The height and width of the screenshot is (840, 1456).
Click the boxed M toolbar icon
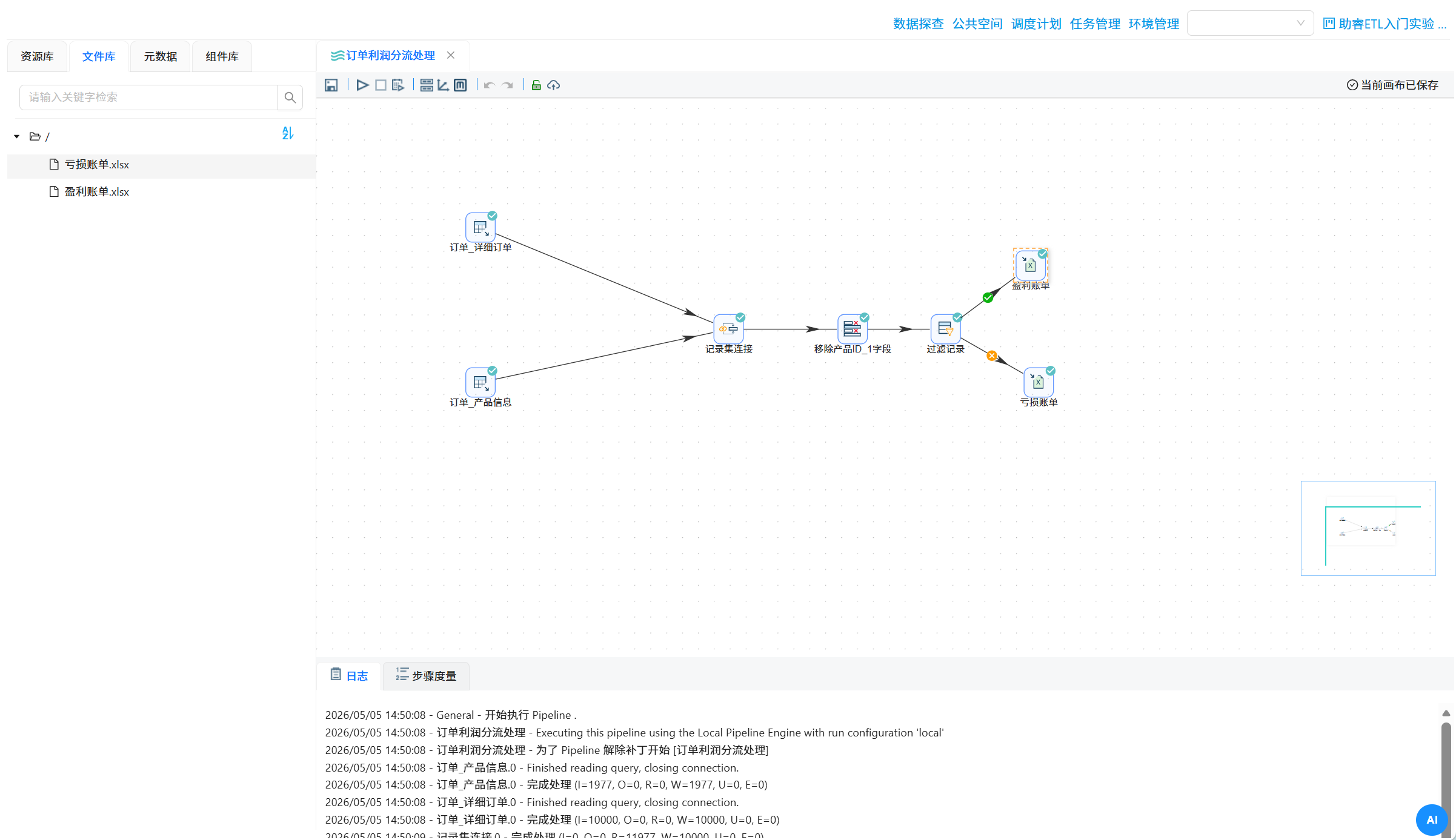pyautogui.click(x=460, y=85)
